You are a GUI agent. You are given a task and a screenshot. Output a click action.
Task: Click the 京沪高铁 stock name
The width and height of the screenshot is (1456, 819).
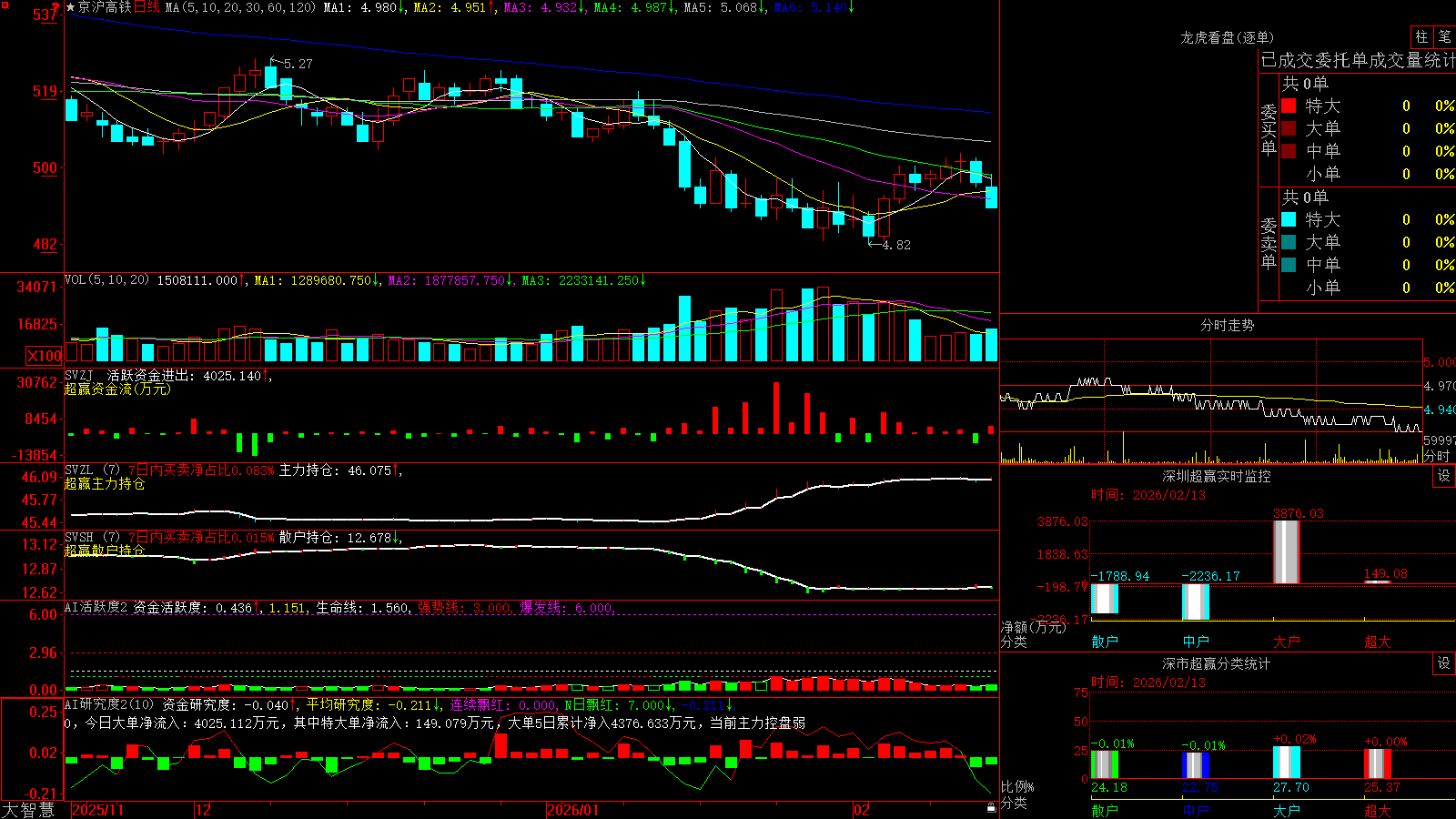[x=105, y=7]
